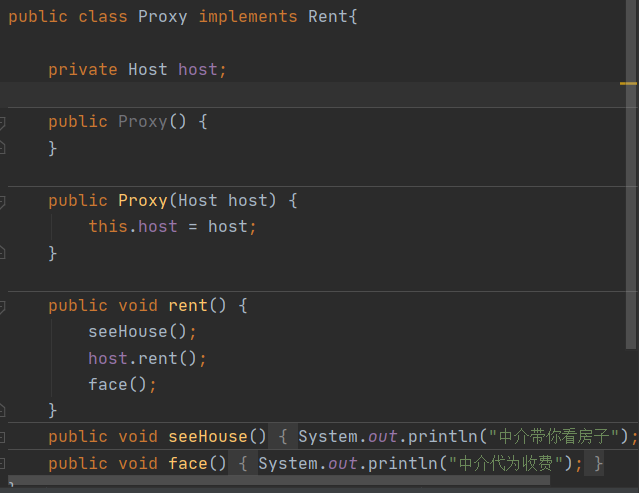Image resolution: width=639 pixels, height=493 pixels.
Task: Collapse the no-arg Proxy() constructor fold marker
Action: pyautogui.click(x=2, y=123)
